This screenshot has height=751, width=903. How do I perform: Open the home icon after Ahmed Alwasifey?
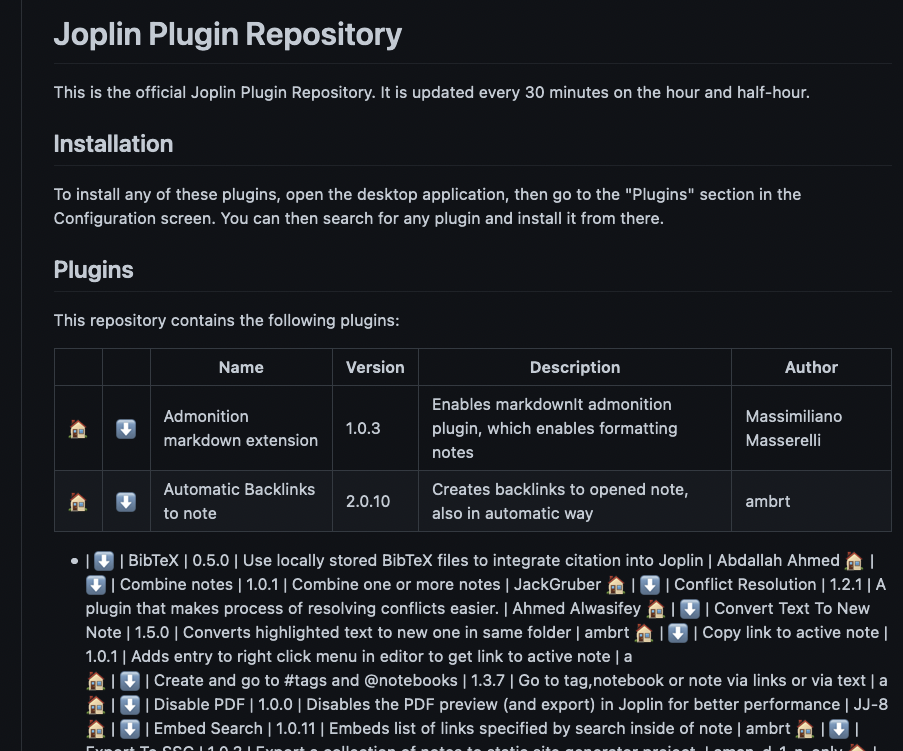[x=655, y=608]
